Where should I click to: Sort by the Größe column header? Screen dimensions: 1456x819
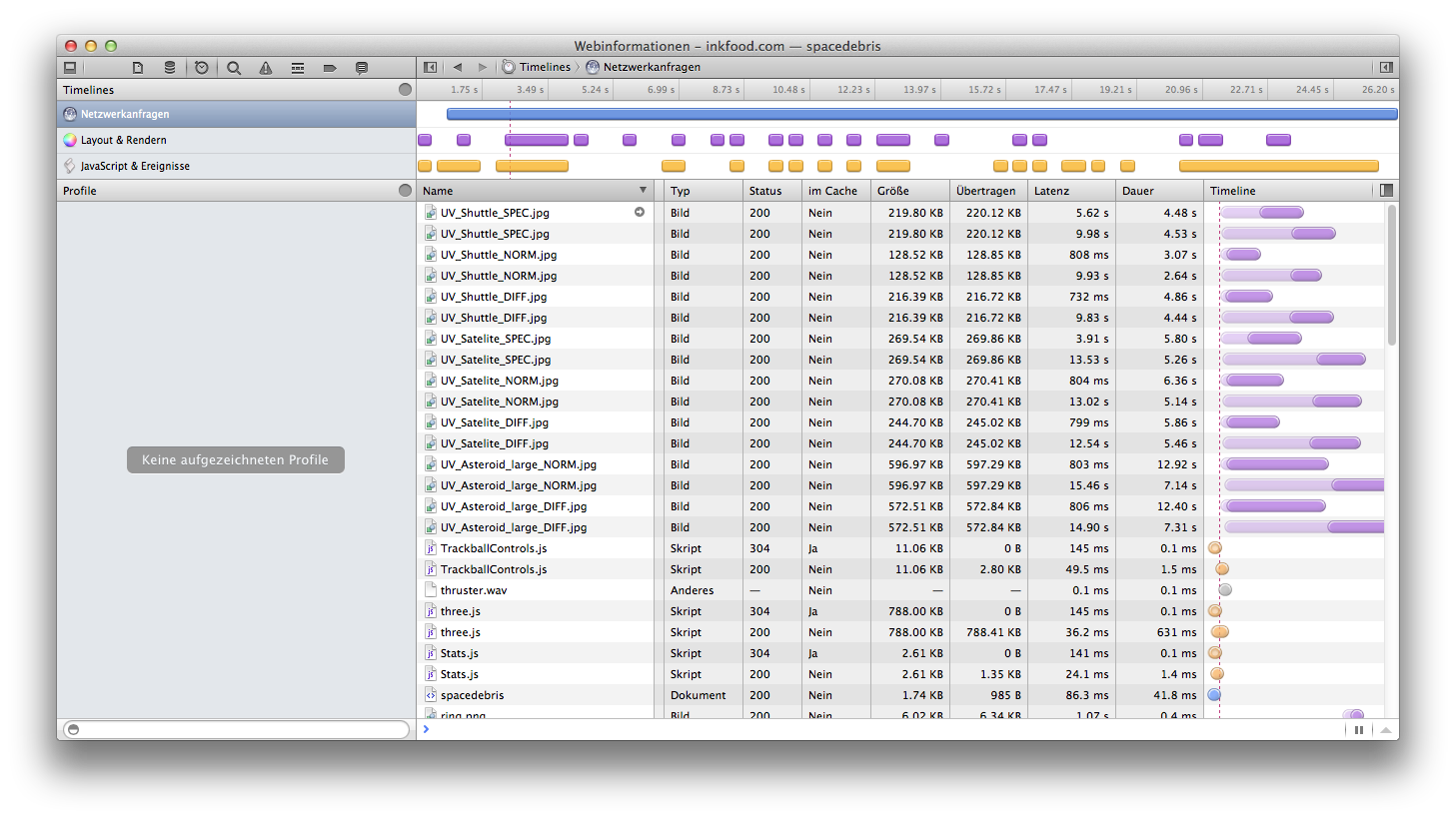click(909, 191)
